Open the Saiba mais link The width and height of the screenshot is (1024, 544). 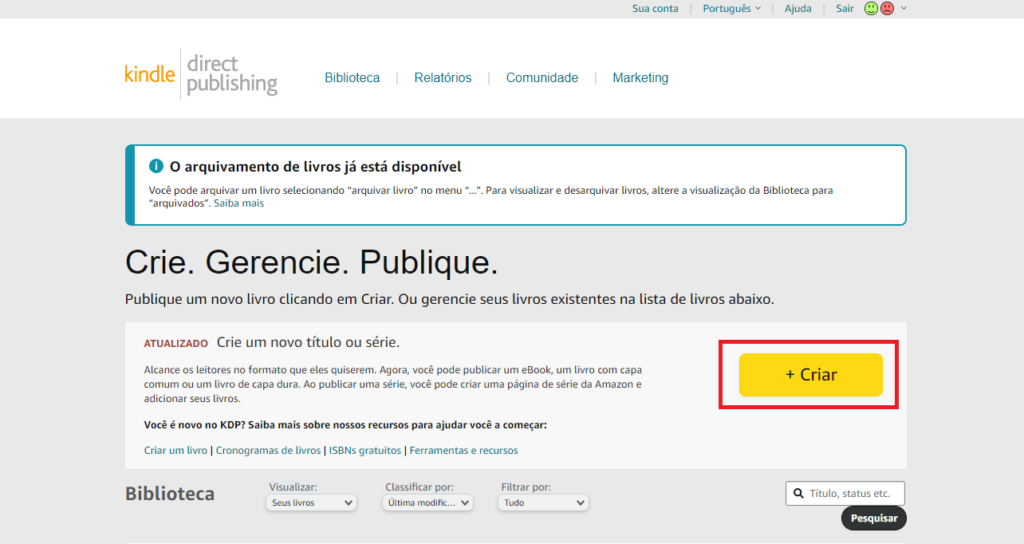(239, 203)
